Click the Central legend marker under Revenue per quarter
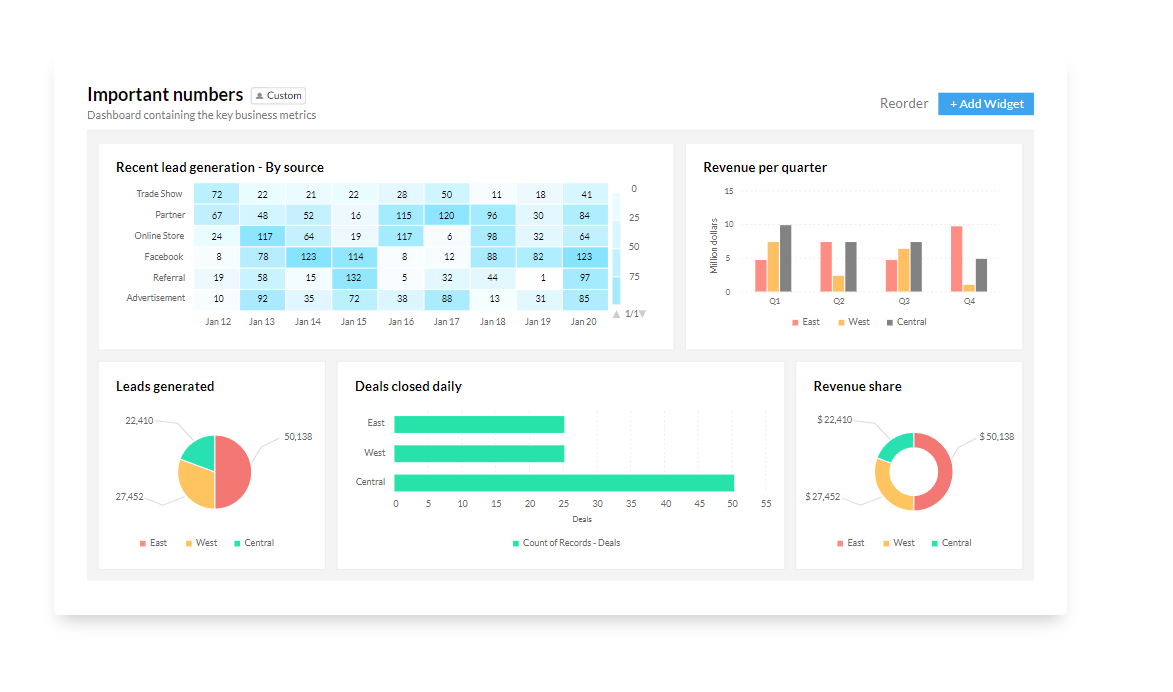This screenshot has height=692, width=1173. [x=889, y=322]
